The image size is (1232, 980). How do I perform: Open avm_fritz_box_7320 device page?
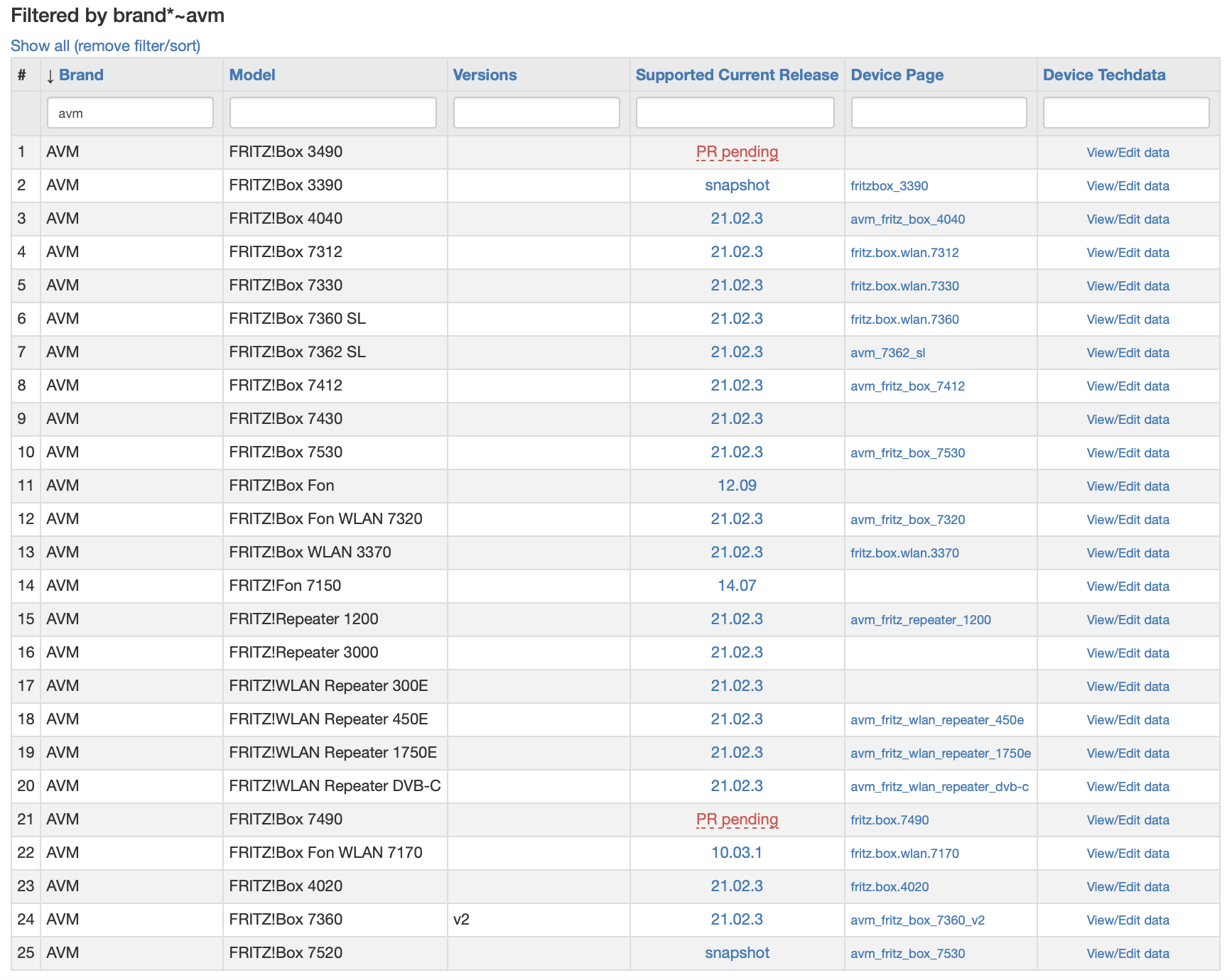coord(908,520)
